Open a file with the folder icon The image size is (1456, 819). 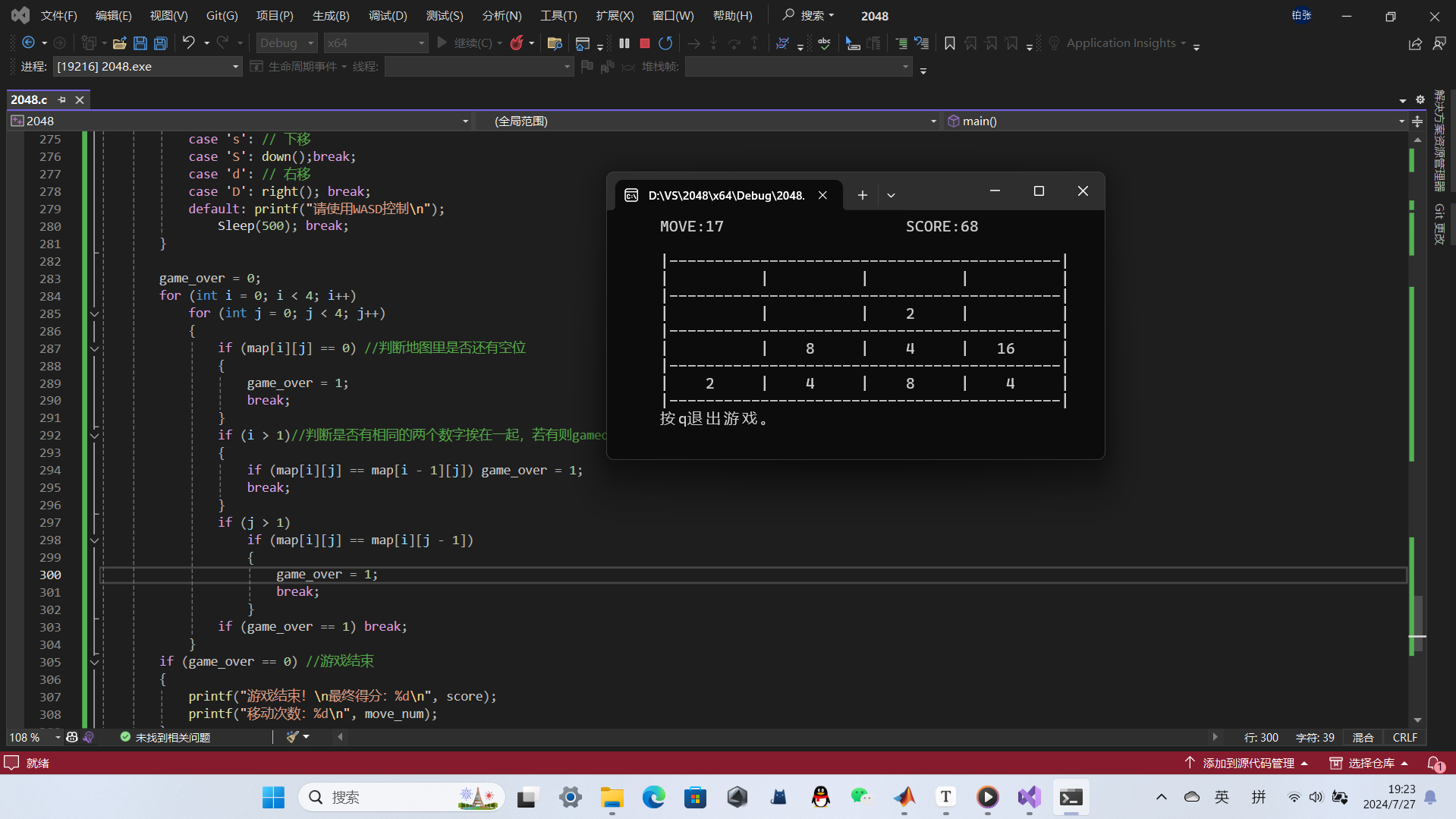pos(120,43)
